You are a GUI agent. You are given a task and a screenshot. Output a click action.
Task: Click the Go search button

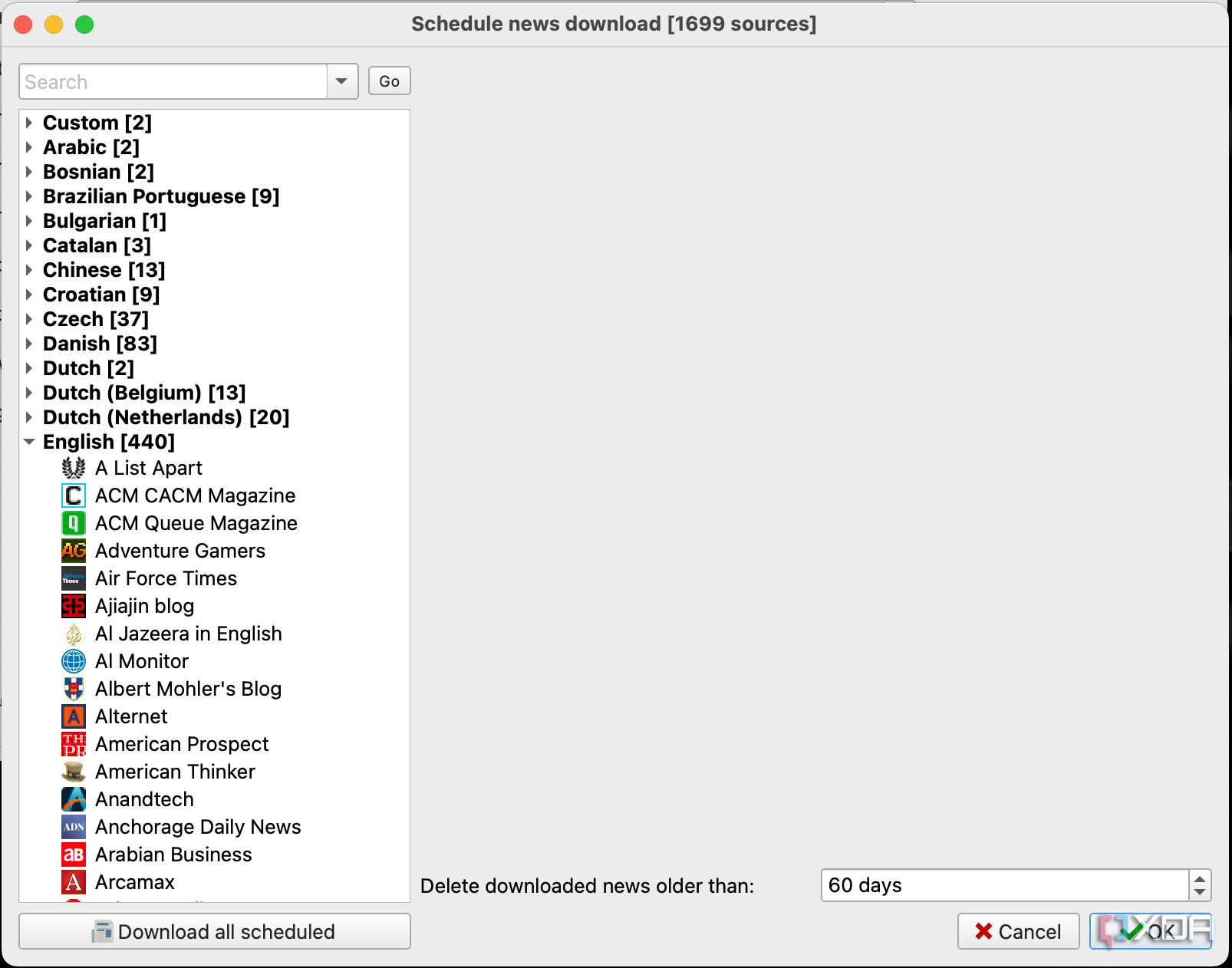coord(390,81)
